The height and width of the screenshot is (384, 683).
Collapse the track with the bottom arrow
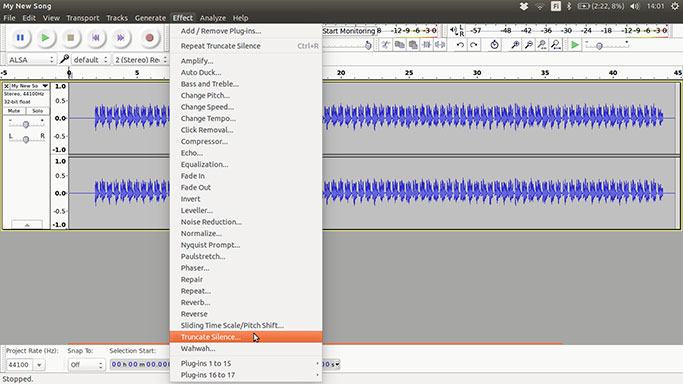pos(27,225)
